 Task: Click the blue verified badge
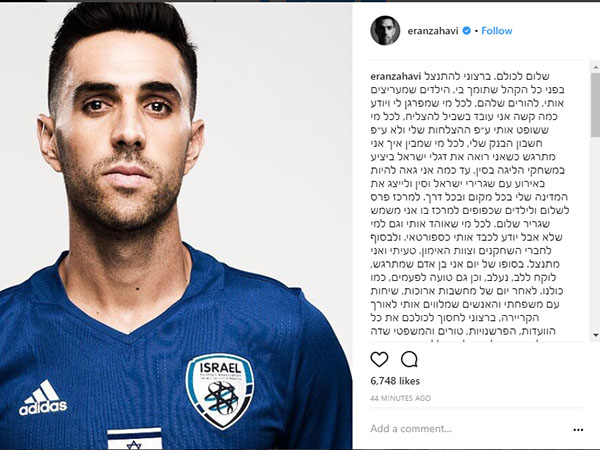click(466, 31)
